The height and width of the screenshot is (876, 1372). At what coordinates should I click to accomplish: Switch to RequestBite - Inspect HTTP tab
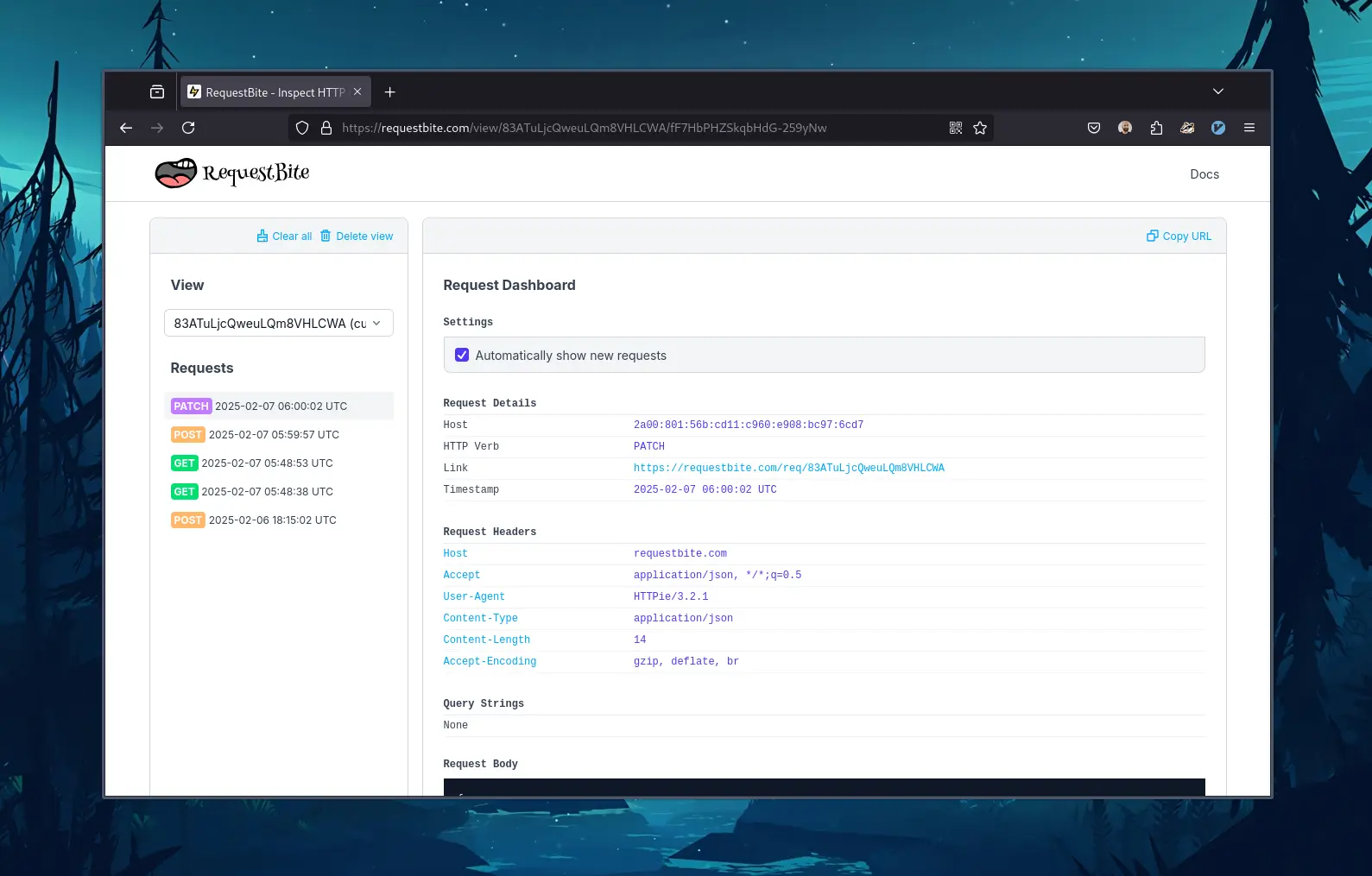[x=275, y=92]
